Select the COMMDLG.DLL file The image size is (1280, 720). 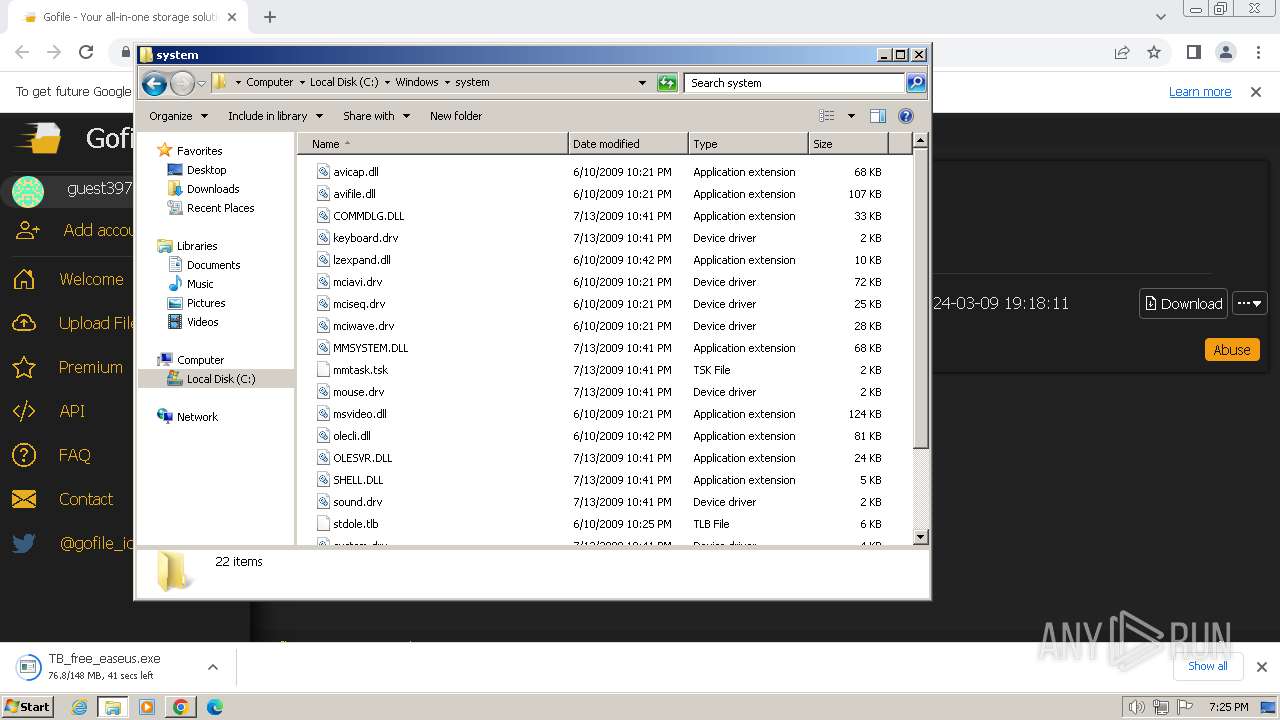368,216
